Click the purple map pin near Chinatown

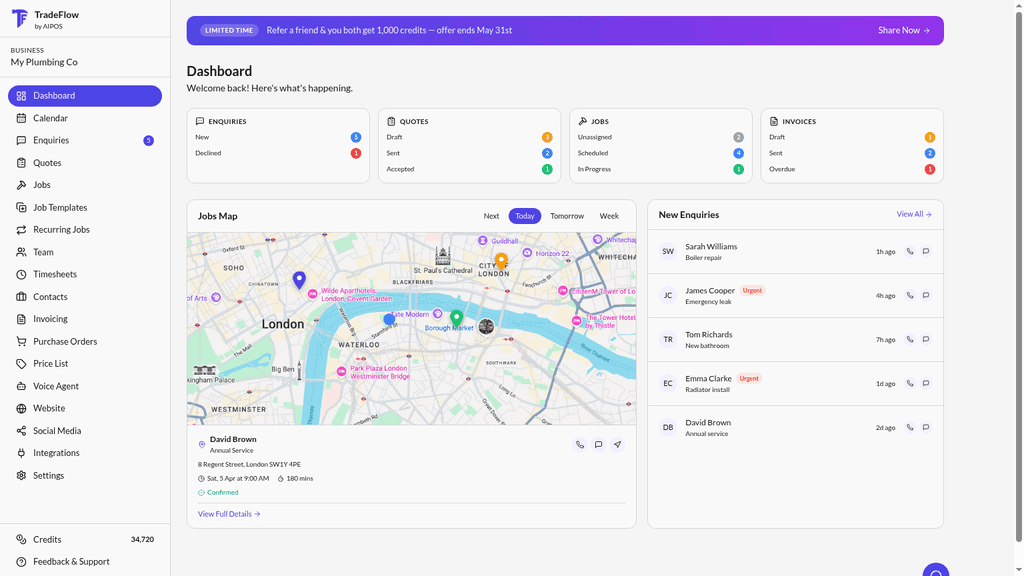(299, 280)
